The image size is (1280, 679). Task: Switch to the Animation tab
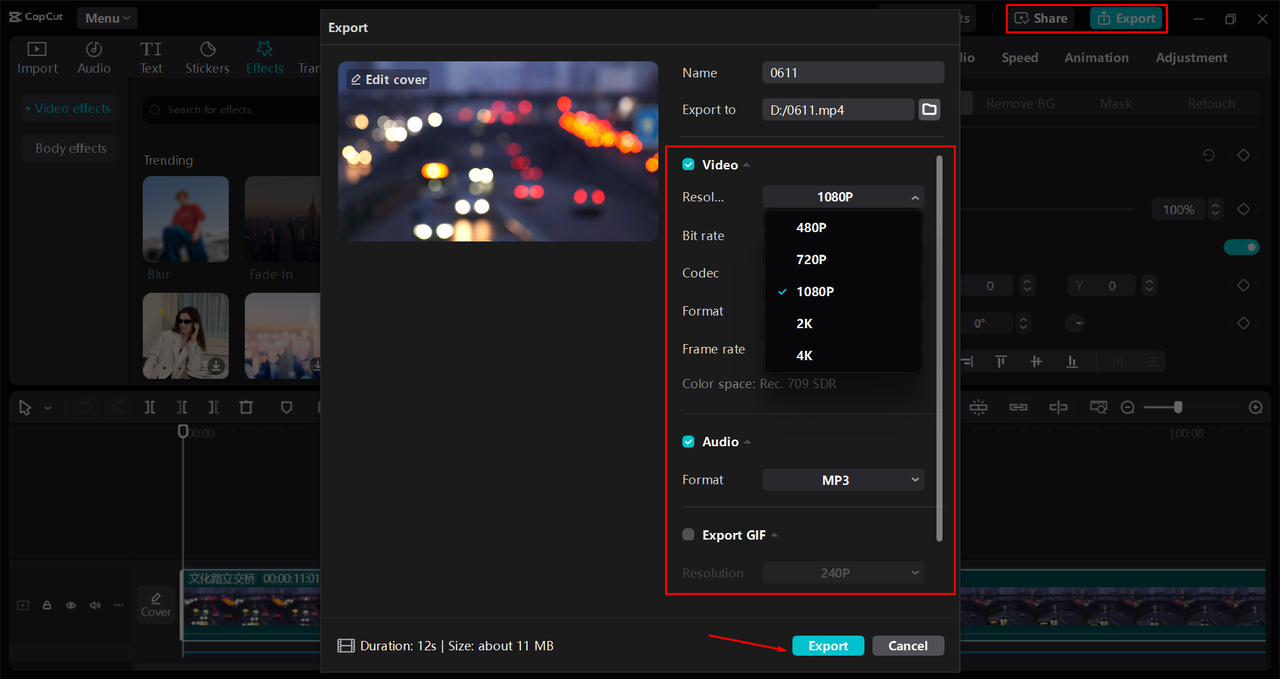1096,58
